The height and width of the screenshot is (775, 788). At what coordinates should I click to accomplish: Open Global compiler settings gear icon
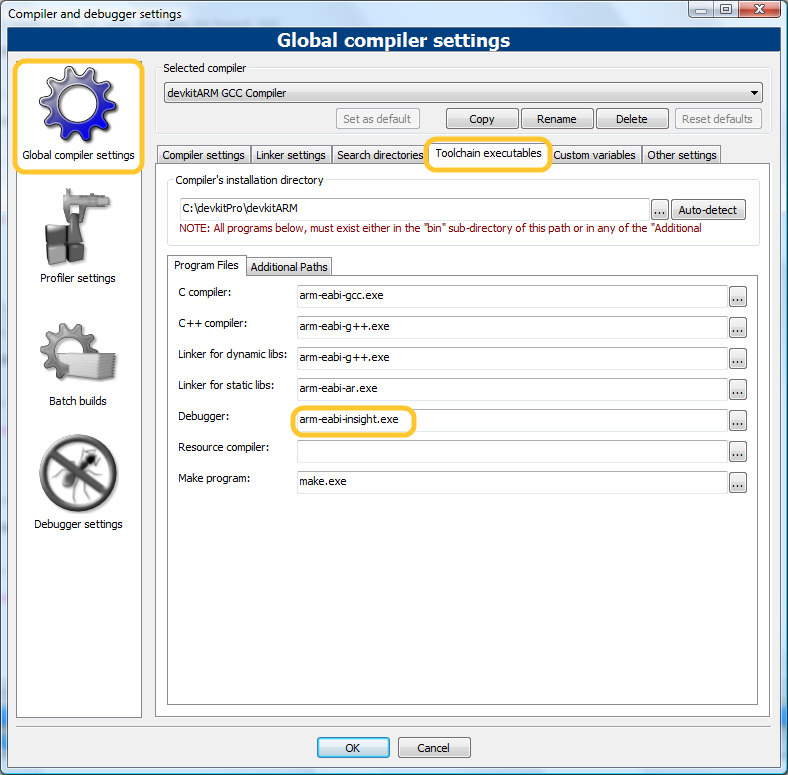click(78, 106)
